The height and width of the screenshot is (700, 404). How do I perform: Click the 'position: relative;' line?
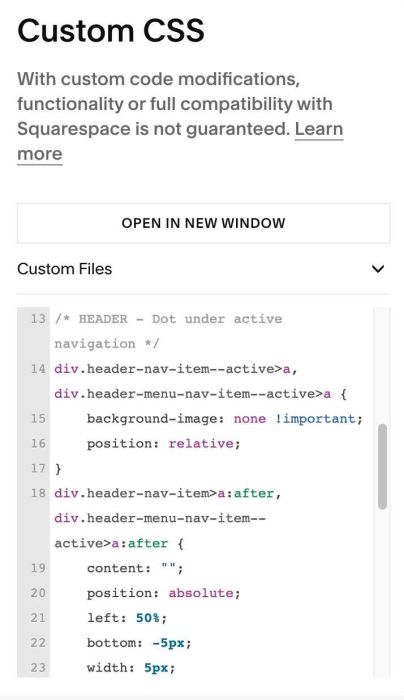[163, 444]
